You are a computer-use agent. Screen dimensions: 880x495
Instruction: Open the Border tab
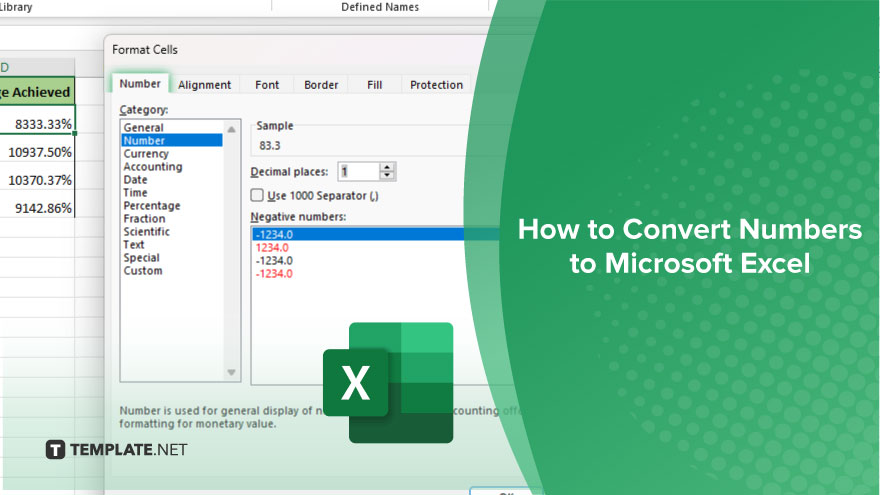tap(321, 85)
